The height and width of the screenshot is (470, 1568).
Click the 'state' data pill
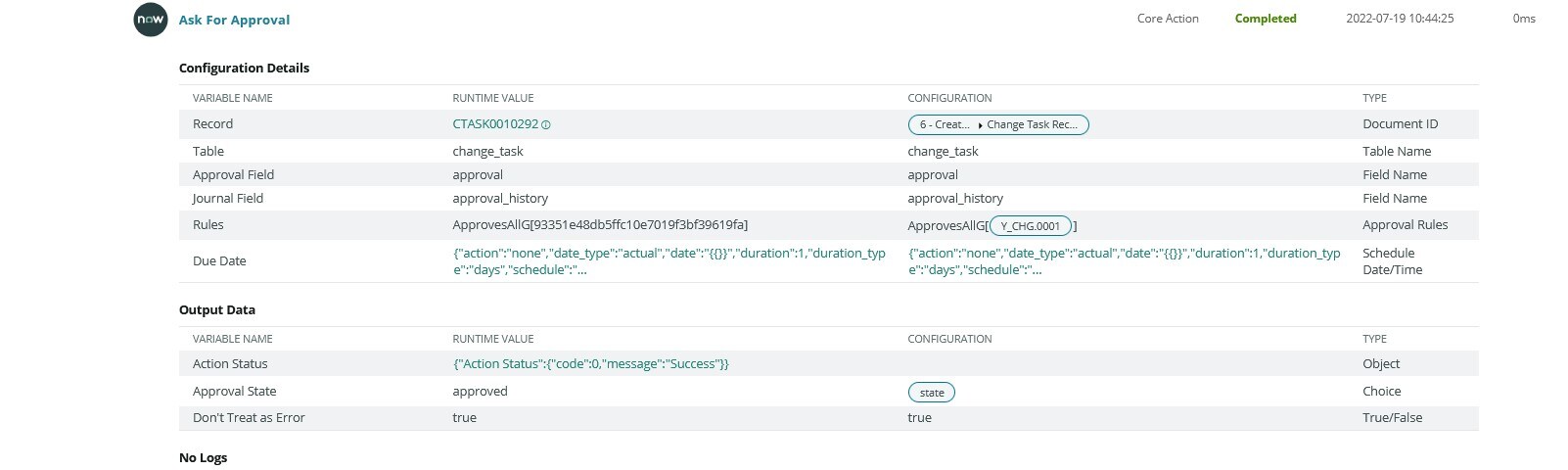point(932,393)
